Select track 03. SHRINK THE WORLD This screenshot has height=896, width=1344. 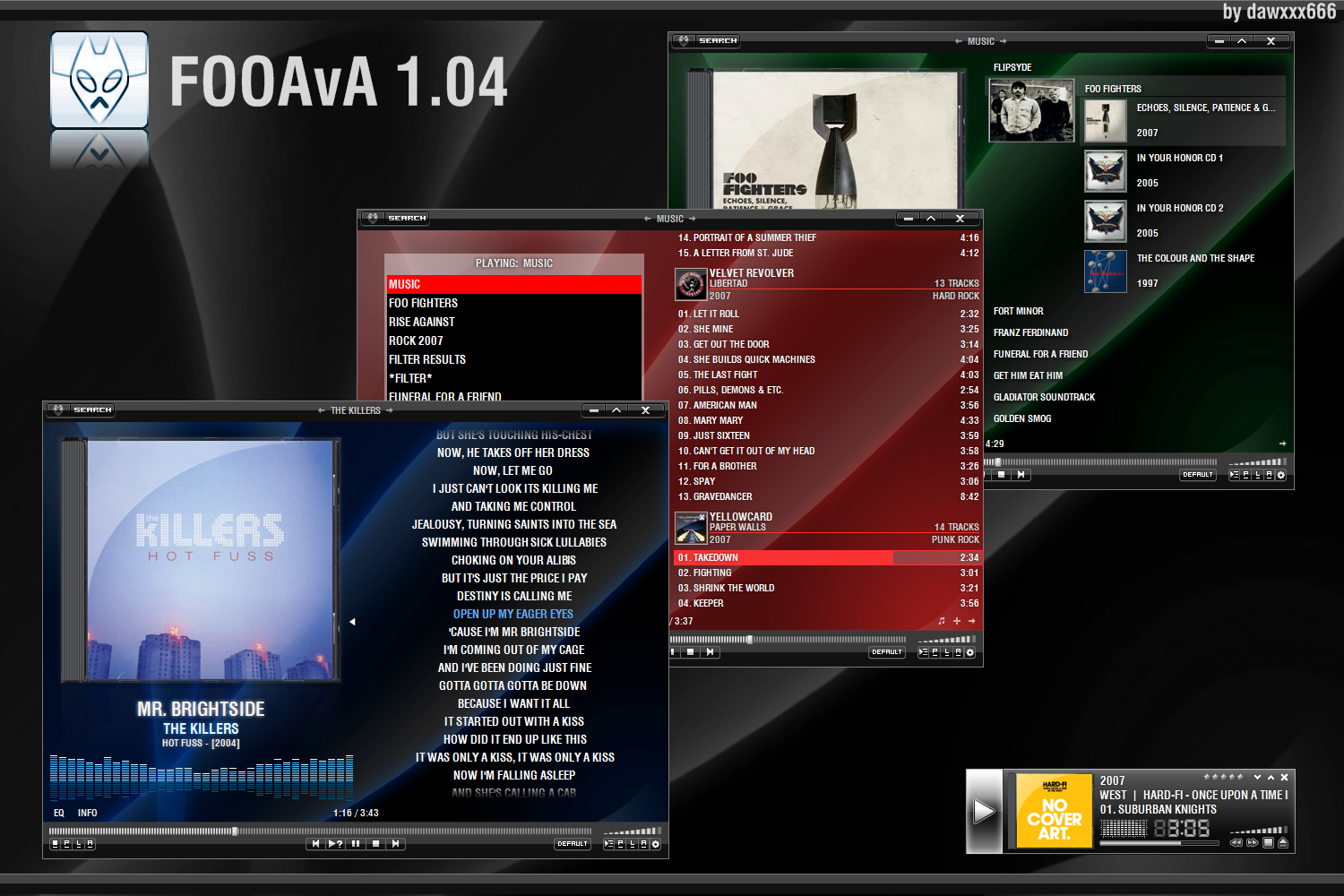(x=827, y=588)
